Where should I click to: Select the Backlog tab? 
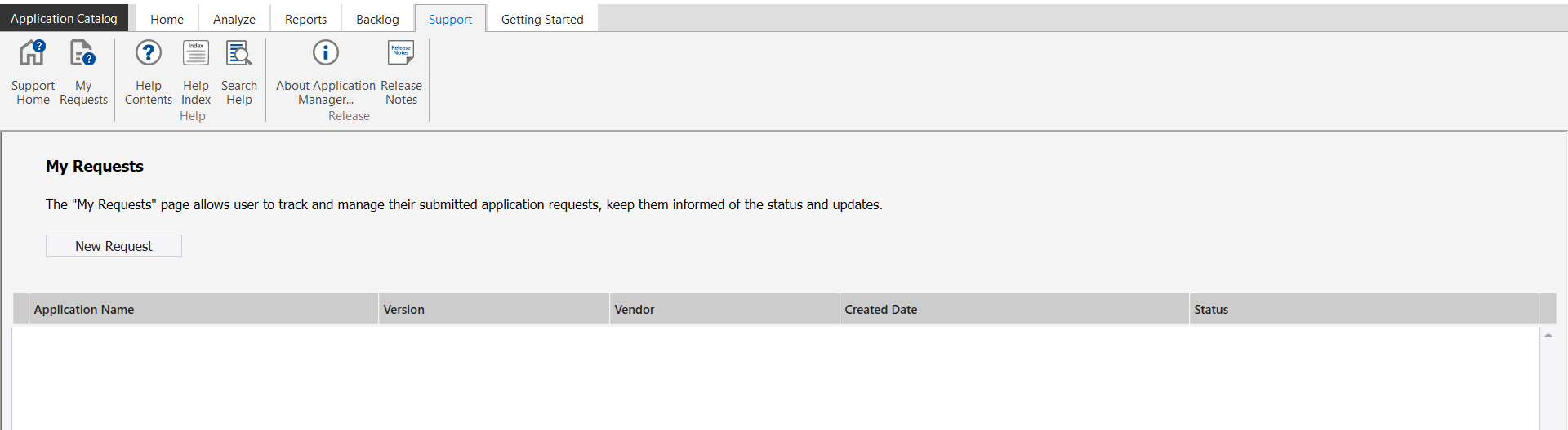point(377,19)
